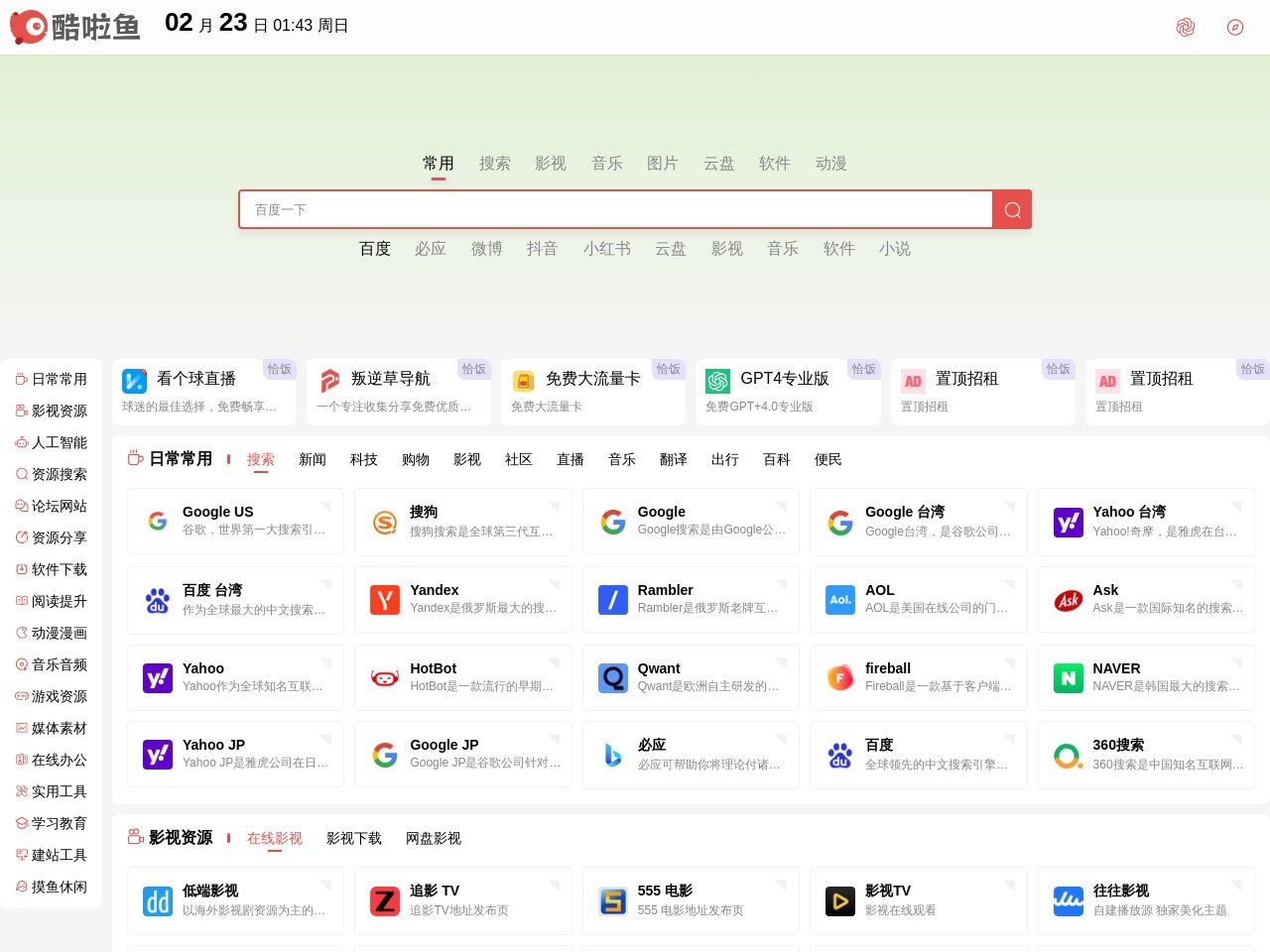Viewport: 1270px width, 952px height.
Task: Click the 追影 TV red Z icon
Action: tap(385, 900)
